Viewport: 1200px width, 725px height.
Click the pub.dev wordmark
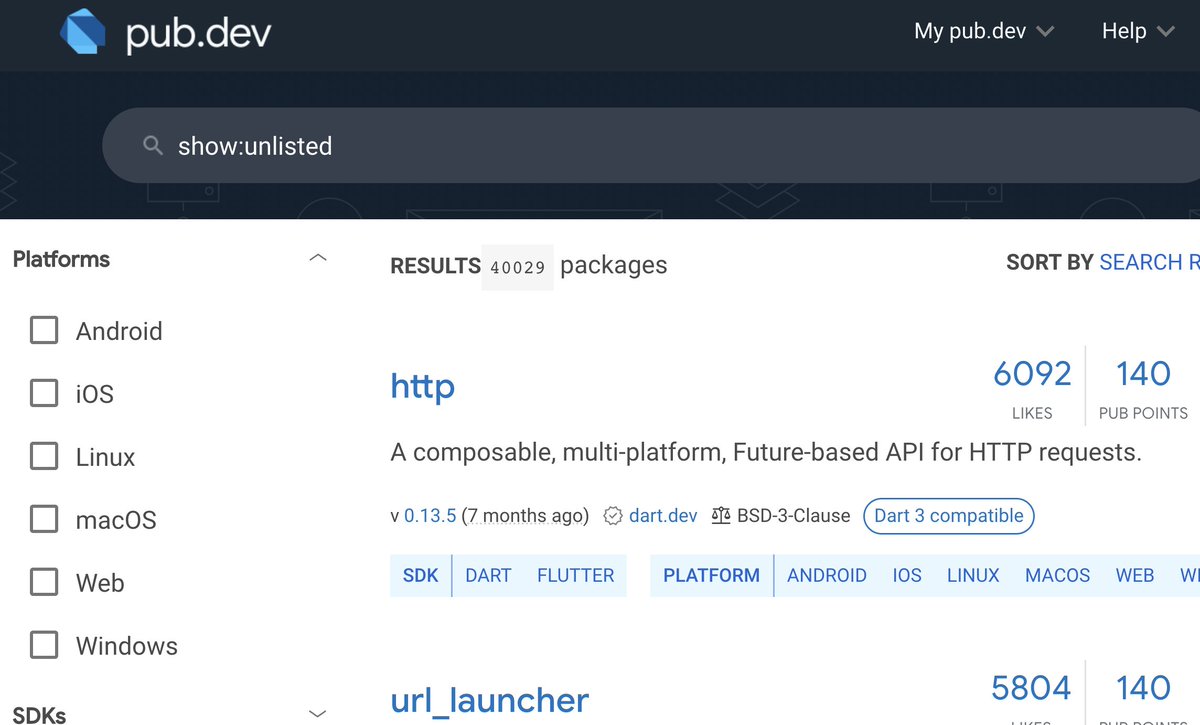point(198,35)
